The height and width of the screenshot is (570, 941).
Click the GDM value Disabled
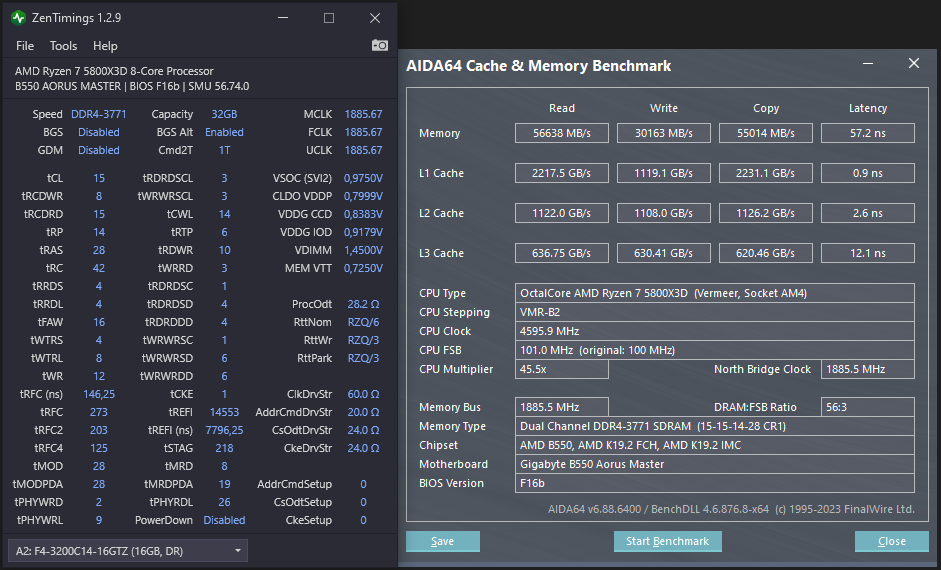tap(98, 150)
